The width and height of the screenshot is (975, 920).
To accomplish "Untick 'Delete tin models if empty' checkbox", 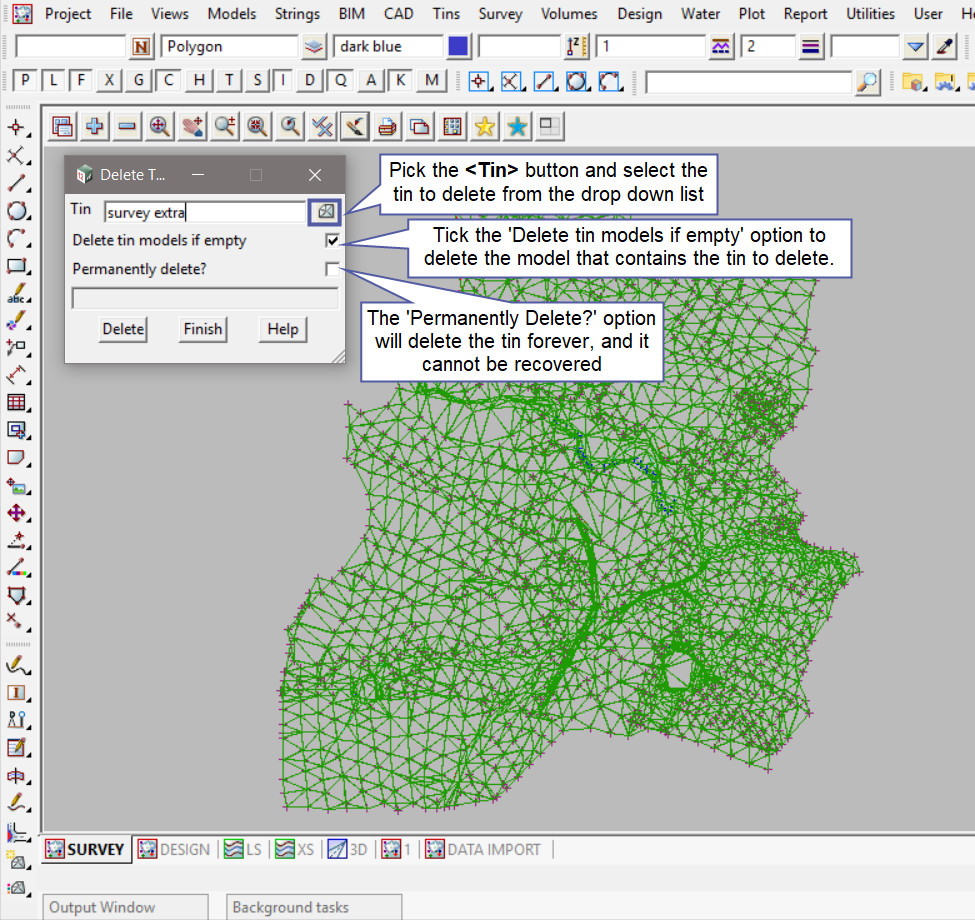I will pyautogui.click(x=332, y=241).
